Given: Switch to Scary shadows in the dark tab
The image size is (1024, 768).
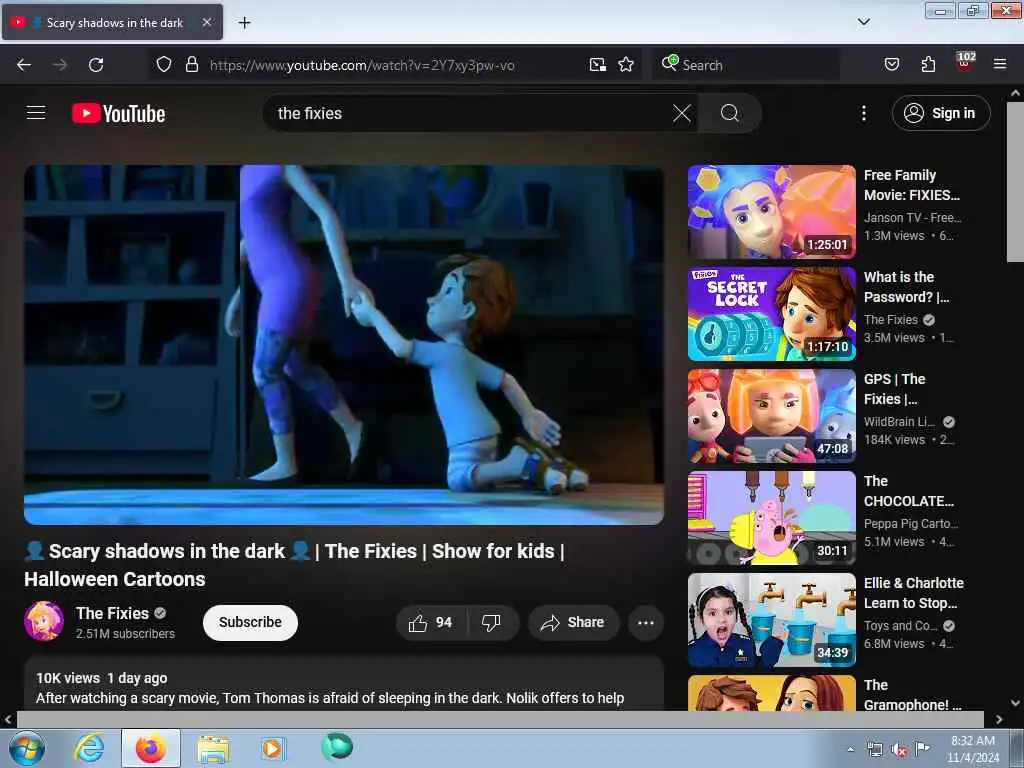Looking at the screenshot, I should [112, 23].
